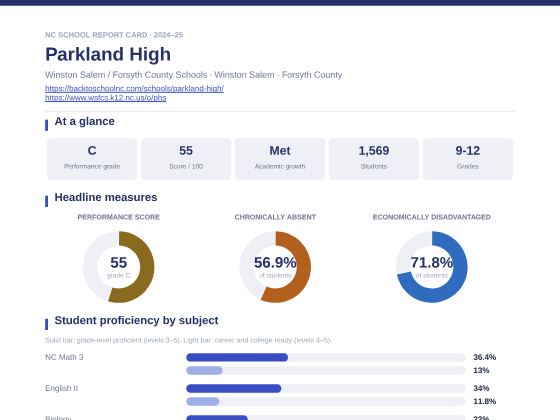
Task: Click the Performance Score donut chart
Action: [x=119, y=267]
